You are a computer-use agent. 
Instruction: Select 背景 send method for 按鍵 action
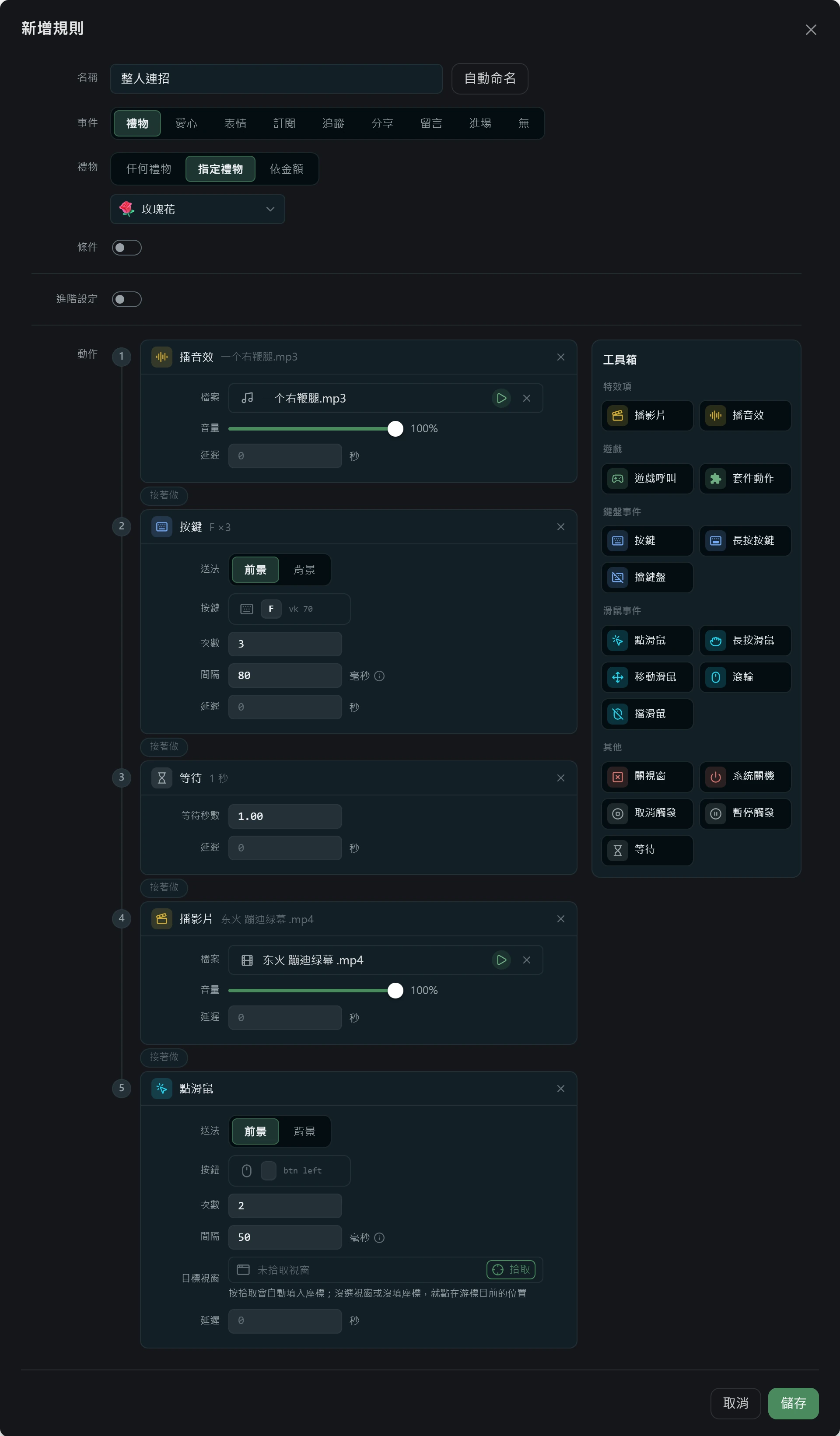click(304, 570)
